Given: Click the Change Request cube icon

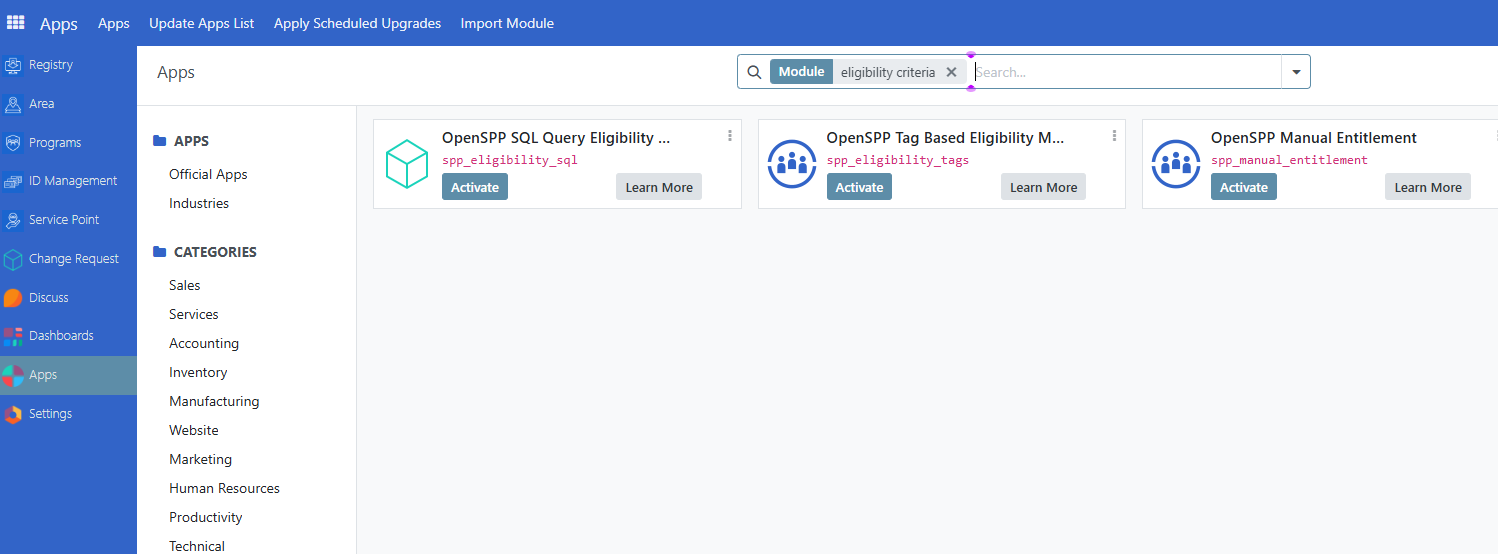Looking at the screenshot, I should point(13,259).
